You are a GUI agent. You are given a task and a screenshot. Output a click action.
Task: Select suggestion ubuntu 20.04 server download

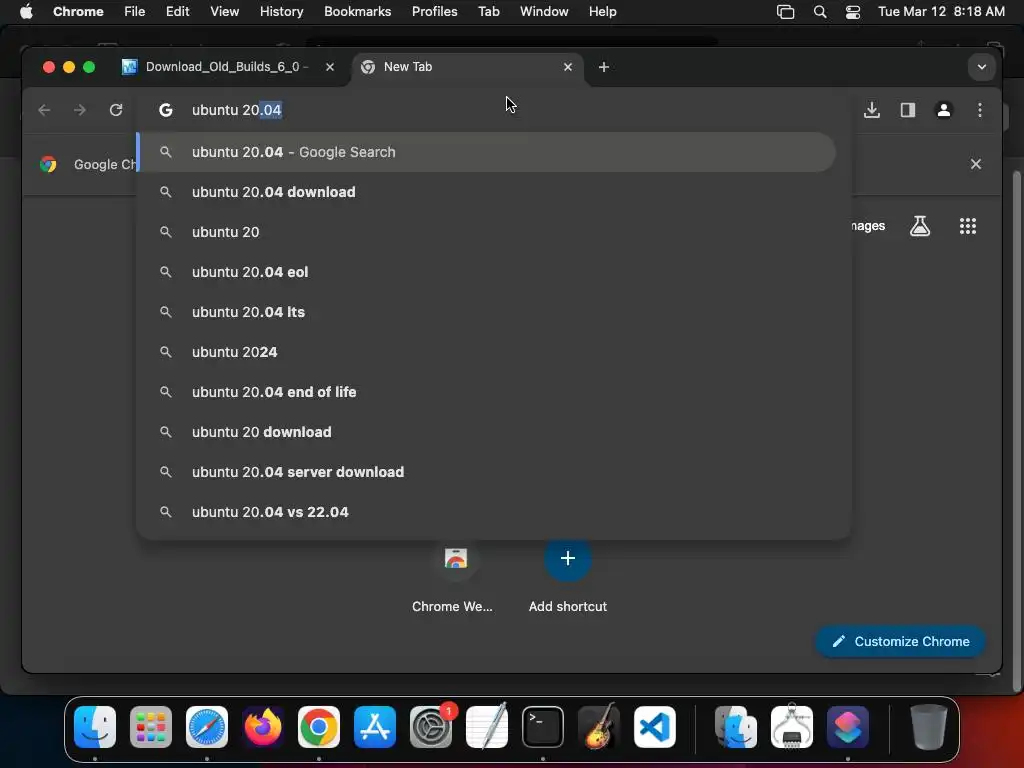[487, 472]
